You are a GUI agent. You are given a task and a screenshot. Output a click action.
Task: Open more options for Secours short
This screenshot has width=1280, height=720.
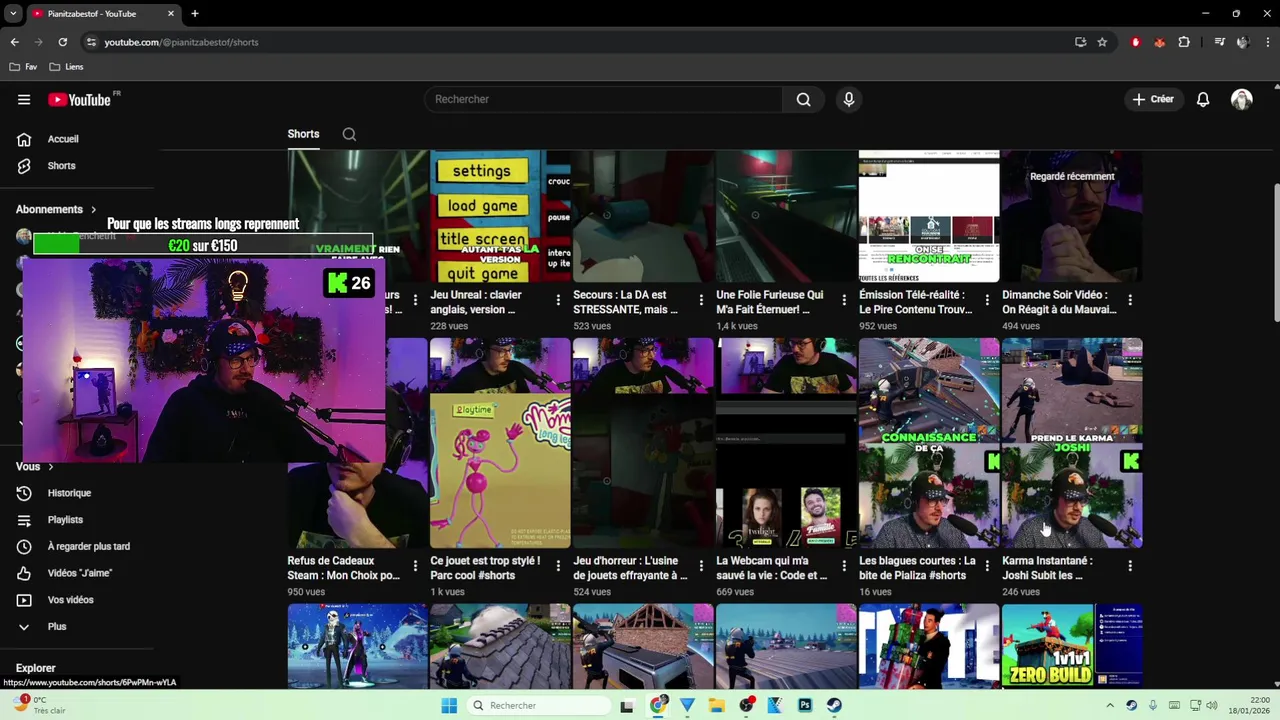click(701, 300)
